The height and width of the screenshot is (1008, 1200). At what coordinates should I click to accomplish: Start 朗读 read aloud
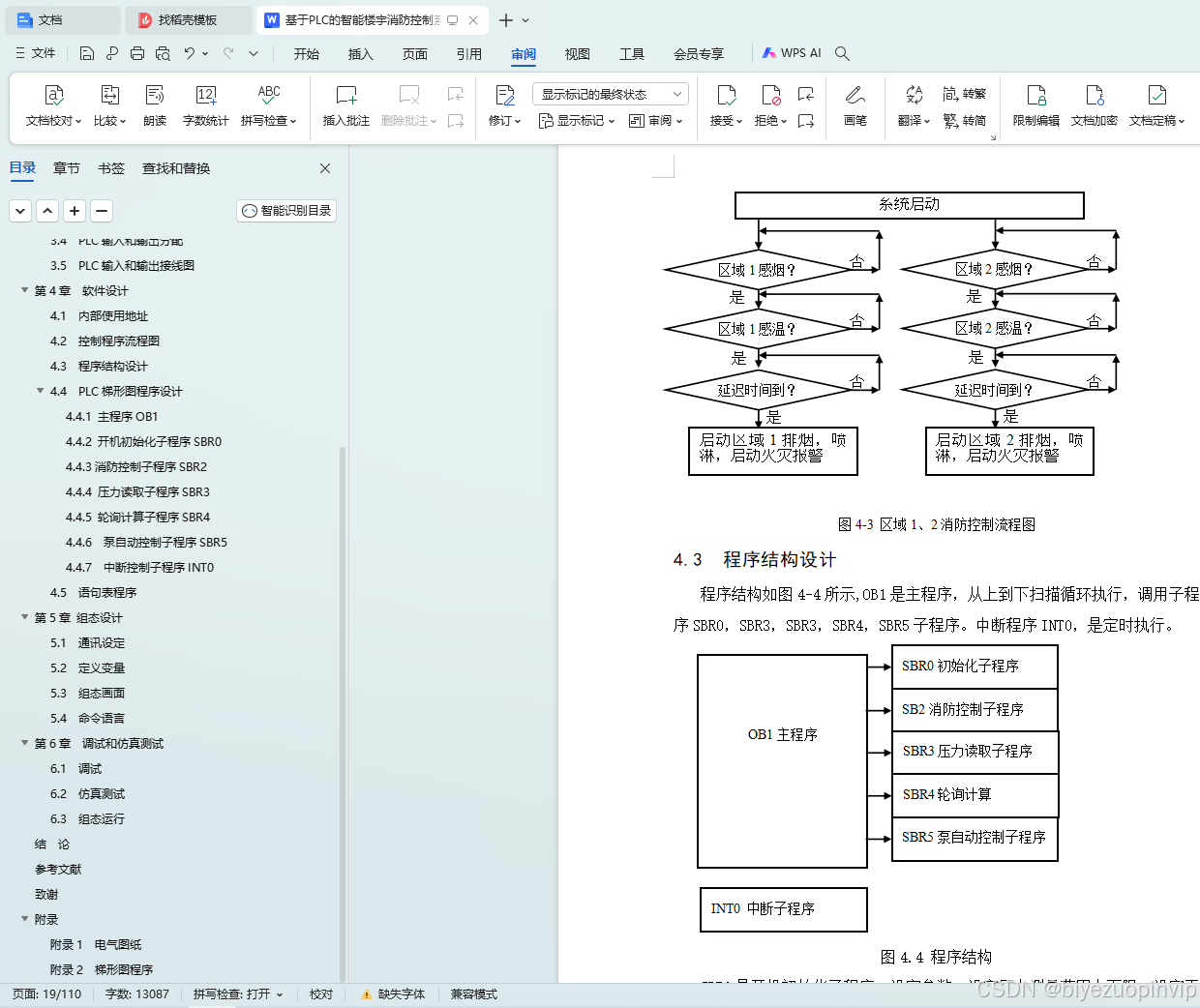pyautogui.click(x=155, y=106)
